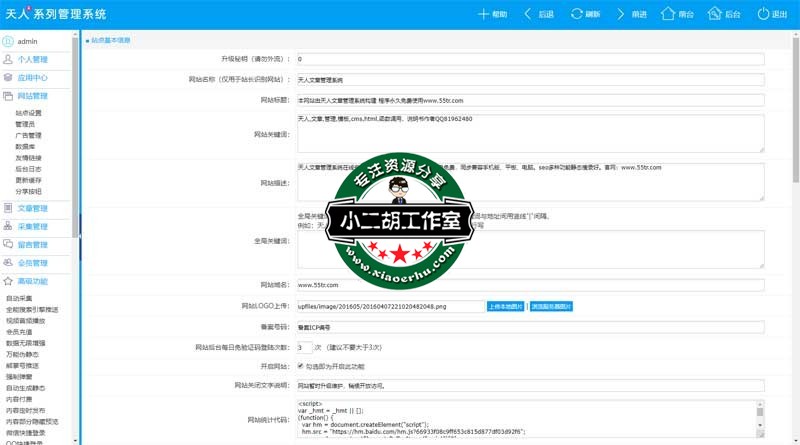The image size is (800, 445).
Task: Open 广告管理 in the sidebar
Action: (28, 135)
